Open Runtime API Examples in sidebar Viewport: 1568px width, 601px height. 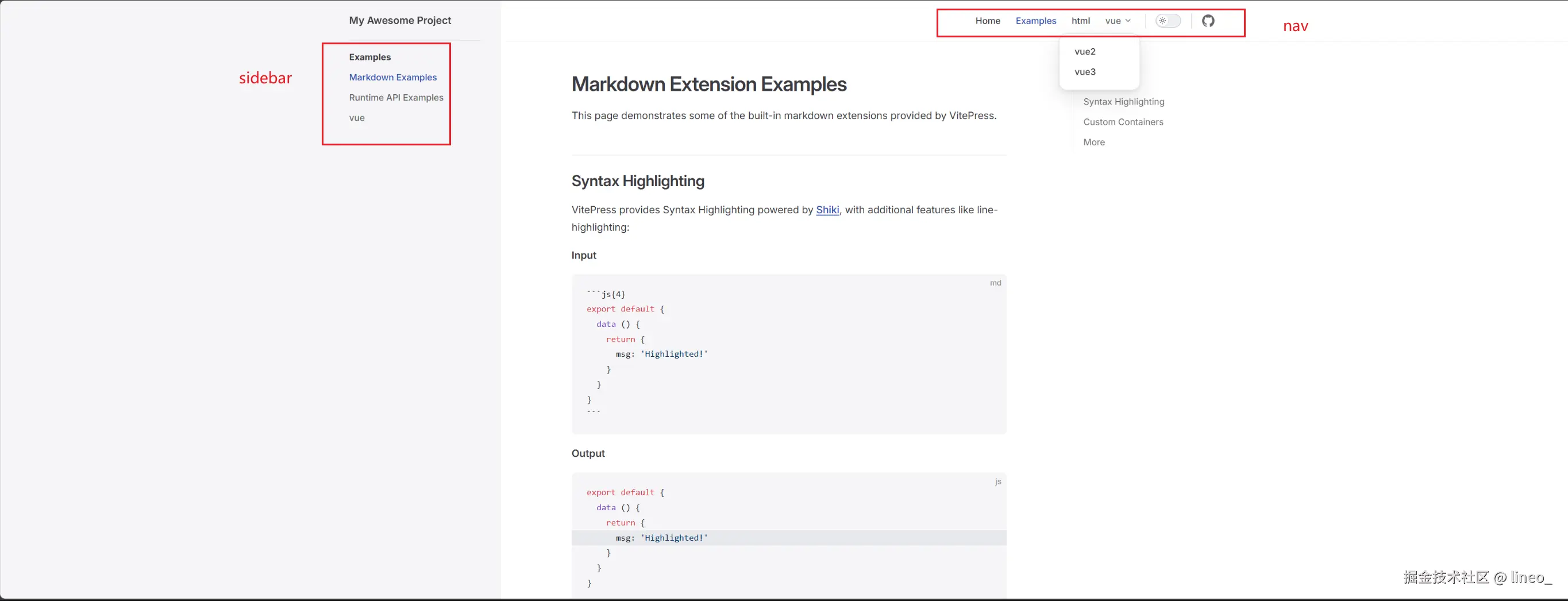coord(396,98)
